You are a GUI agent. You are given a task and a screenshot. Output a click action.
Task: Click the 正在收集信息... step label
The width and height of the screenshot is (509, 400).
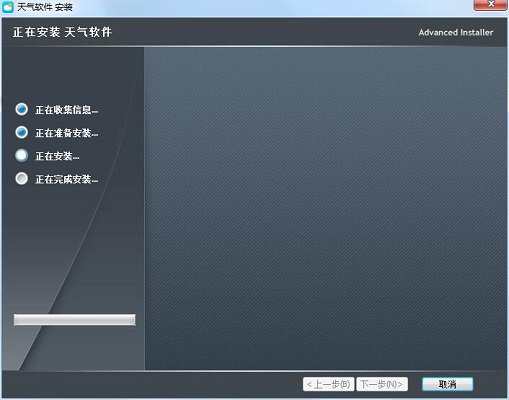click(x=67, y=110)
